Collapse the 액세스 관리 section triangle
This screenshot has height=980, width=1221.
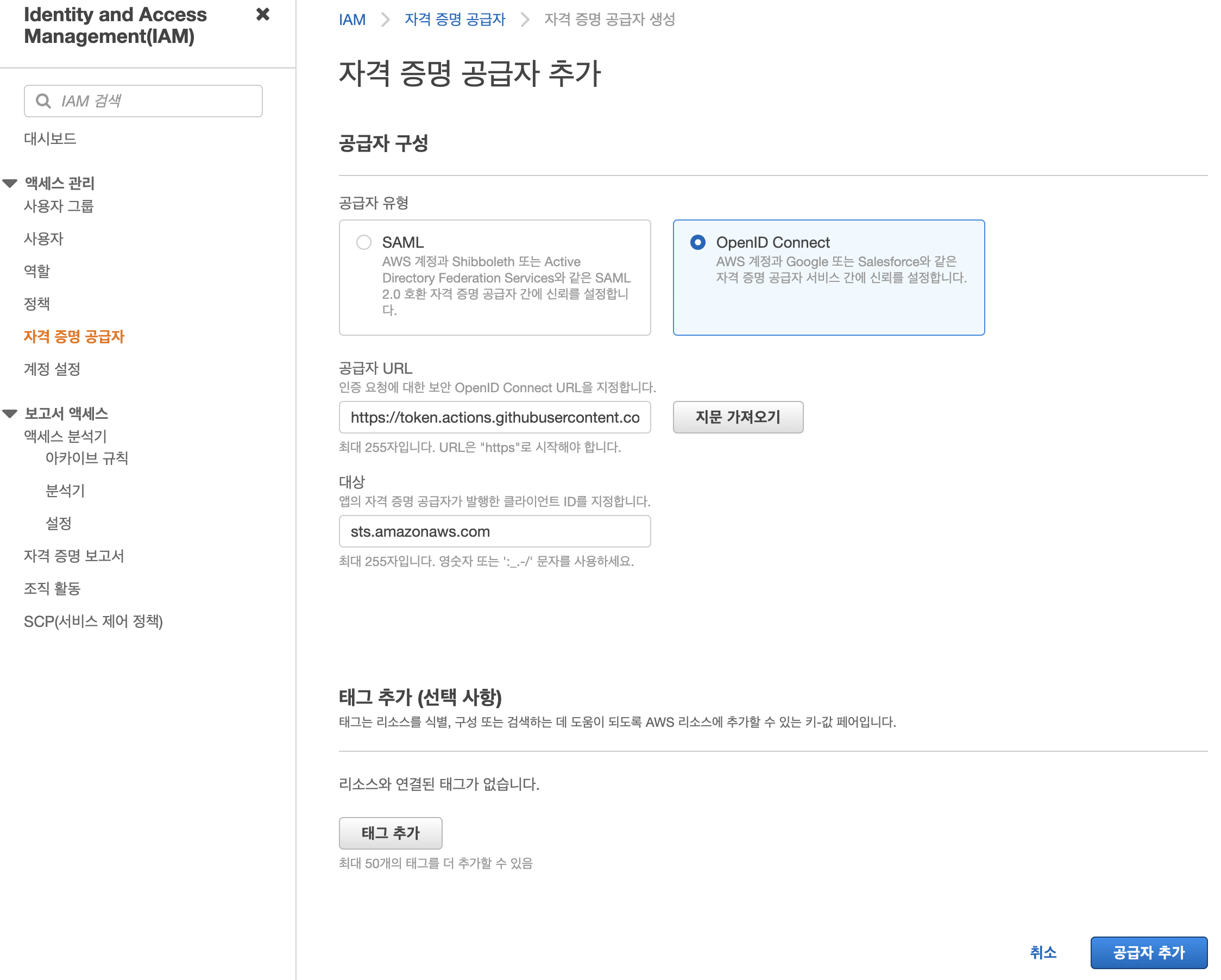coord(10,183)
